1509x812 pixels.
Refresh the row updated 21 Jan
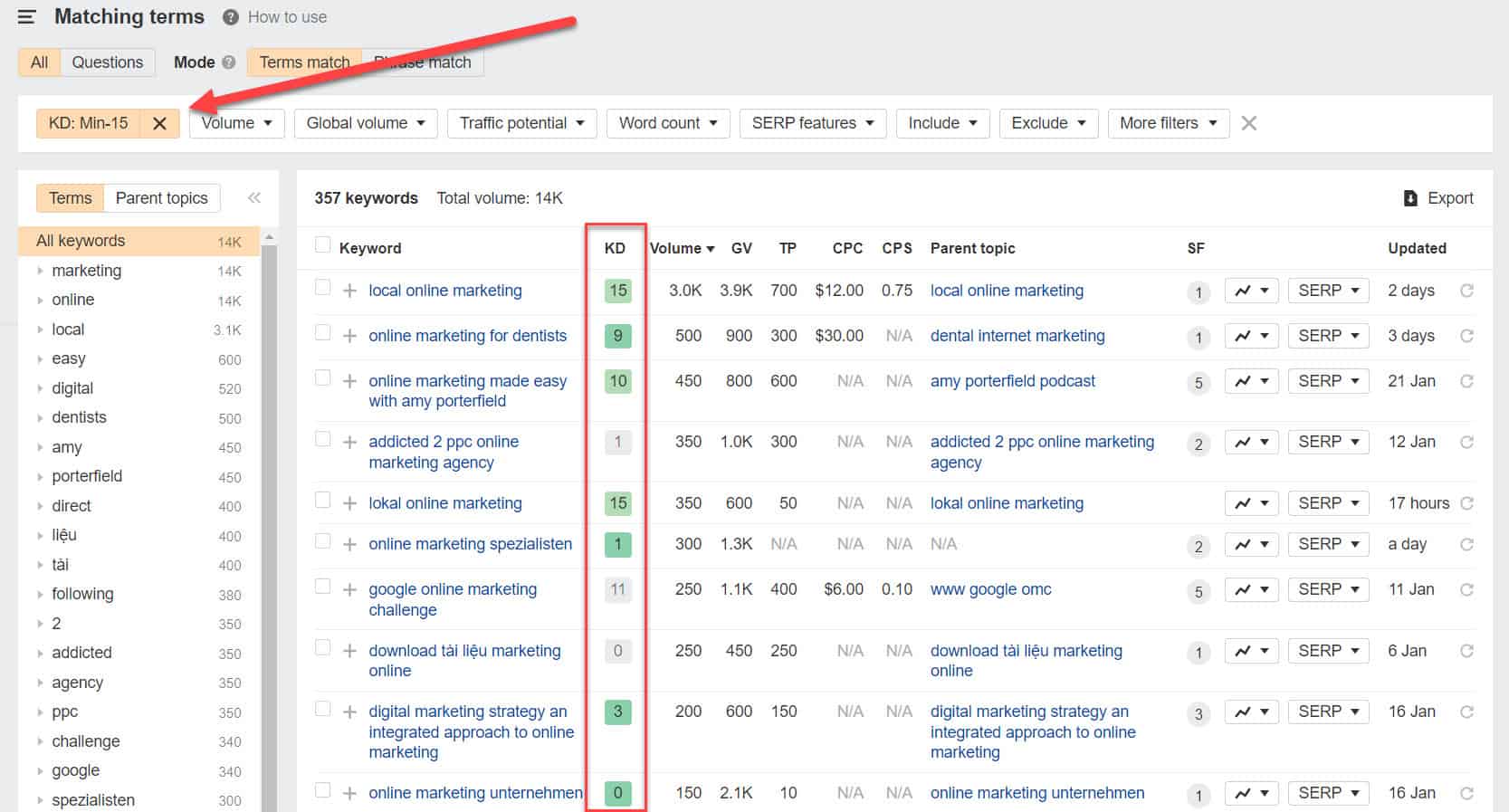pyautogui.click(x=1466, y=381)
